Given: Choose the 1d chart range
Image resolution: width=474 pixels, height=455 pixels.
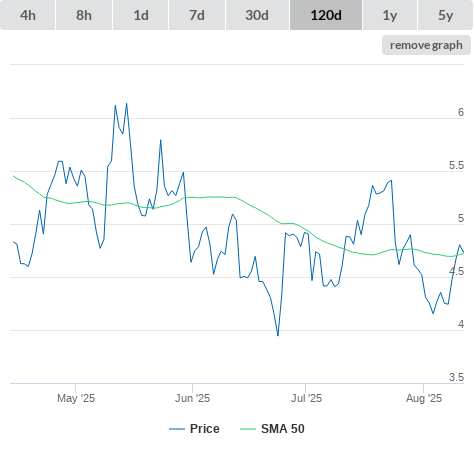Looking at the screenshot, I should pyautogui.click(x=141, y=15).
